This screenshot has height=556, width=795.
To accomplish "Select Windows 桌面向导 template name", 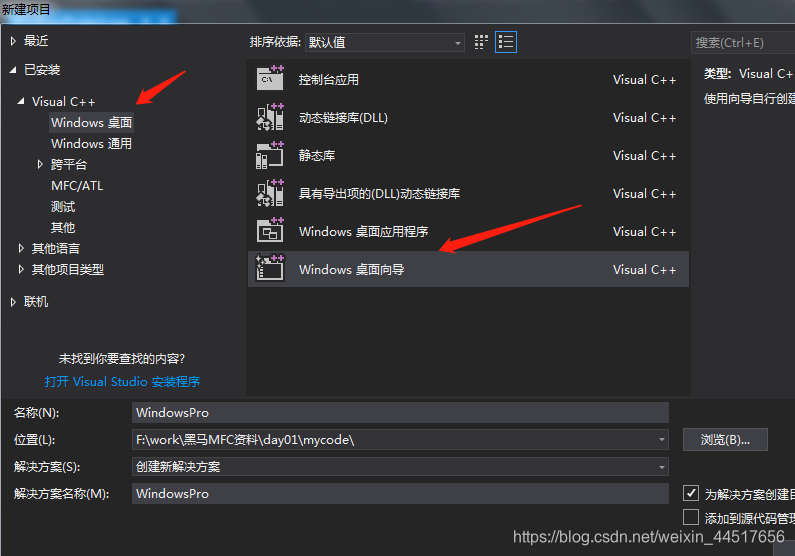I will pos(351,270).
